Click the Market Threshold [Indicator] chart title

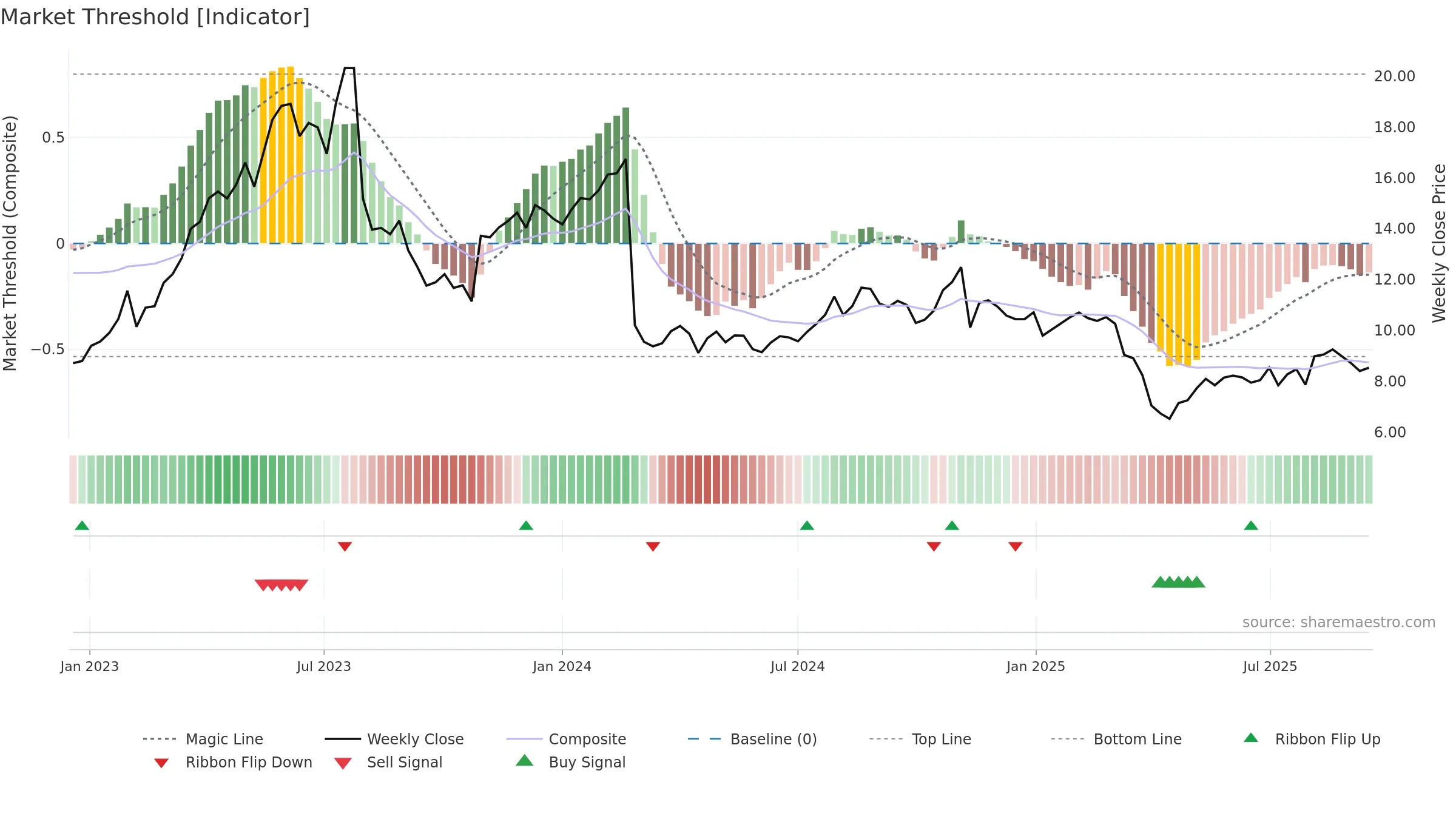[155, 17]
